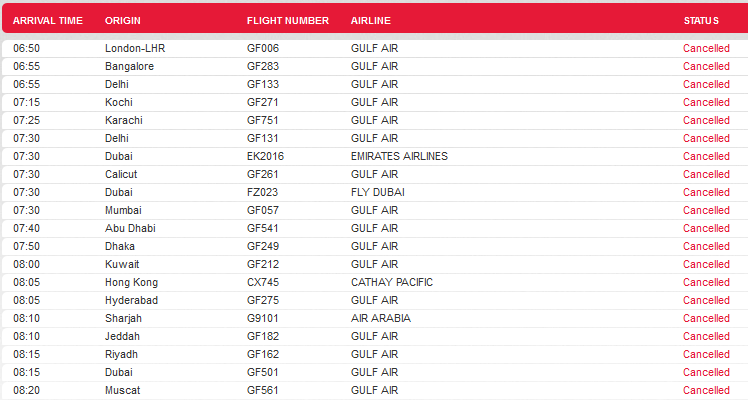This screenshot has width=748, height=400.
Task: Select flight number EK2016 from Dubai
Action: coord(265,156)
